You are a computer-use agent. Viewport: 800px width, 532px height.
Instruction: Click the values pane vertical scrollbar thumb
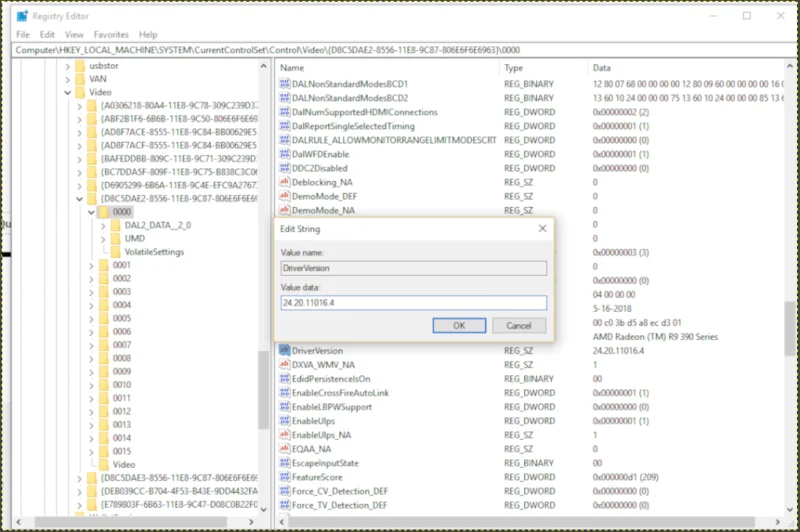pyautogui.click(x=790, y=328)
